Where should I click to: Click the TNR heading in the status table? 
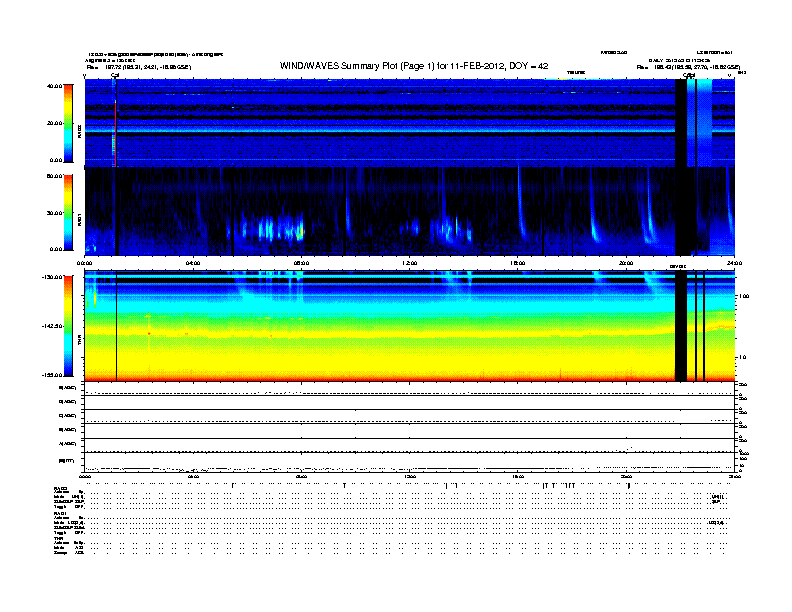click(x=58, y=538)
